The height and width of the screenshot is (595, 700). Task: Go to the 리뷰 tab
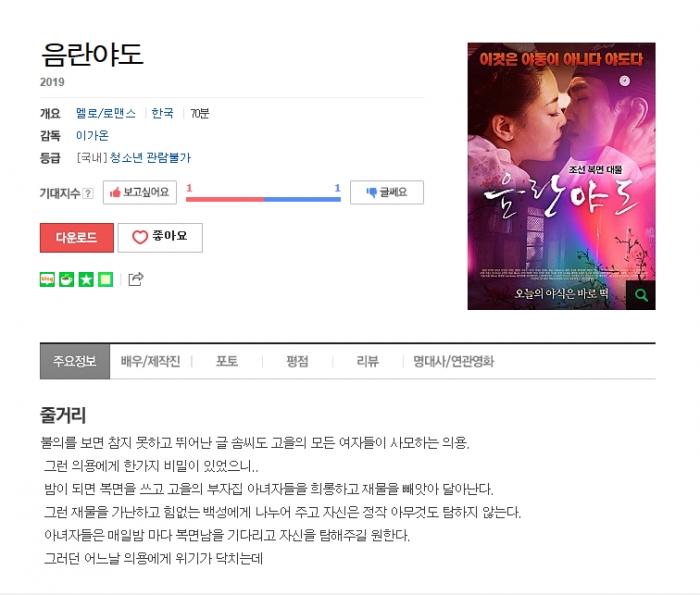pyautogui.click(x=368, y=361)
